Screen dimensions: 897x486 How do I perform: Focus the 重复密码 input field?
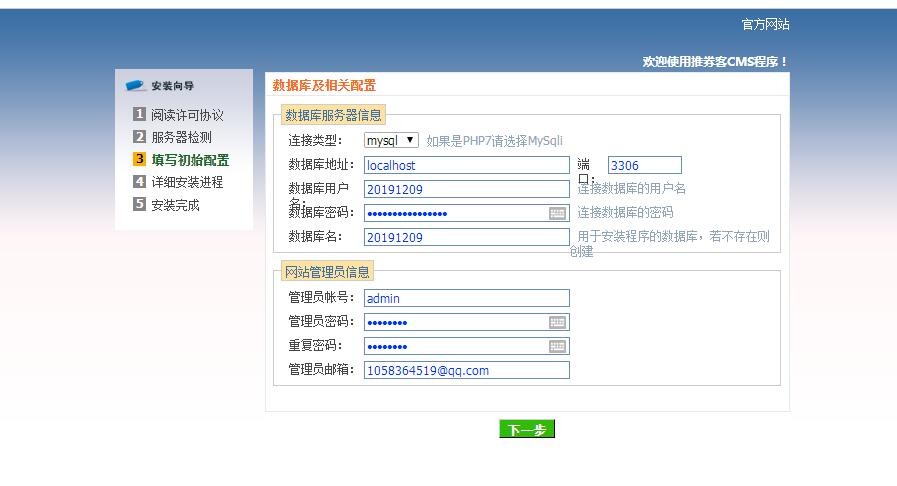pos(455,346)
